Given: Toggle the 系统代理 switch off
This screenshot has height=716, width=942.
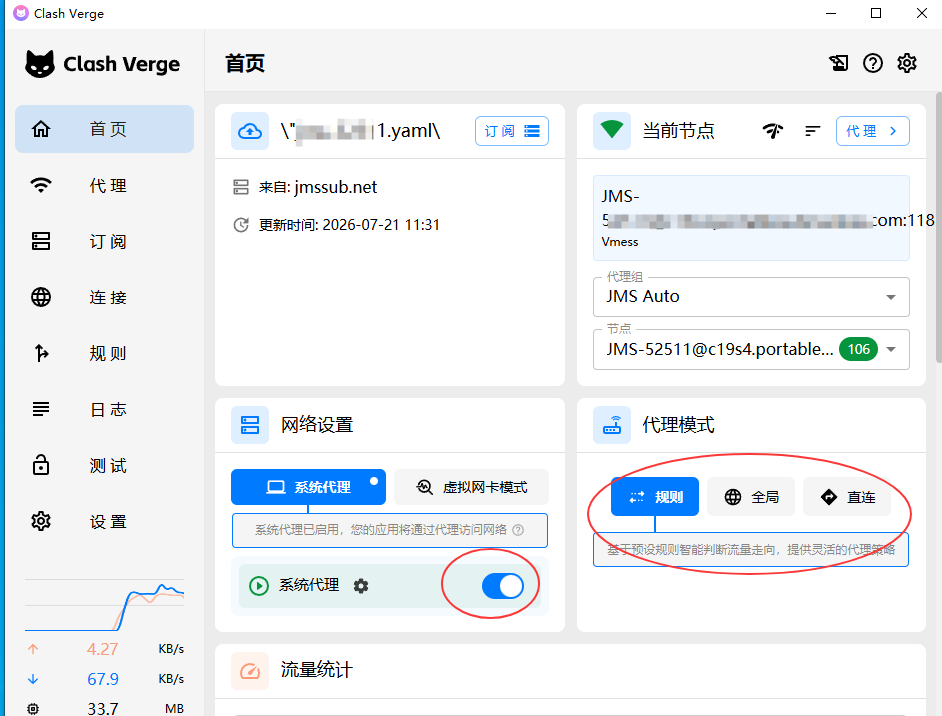Looking at the screenshot, I should click(503, 586).
